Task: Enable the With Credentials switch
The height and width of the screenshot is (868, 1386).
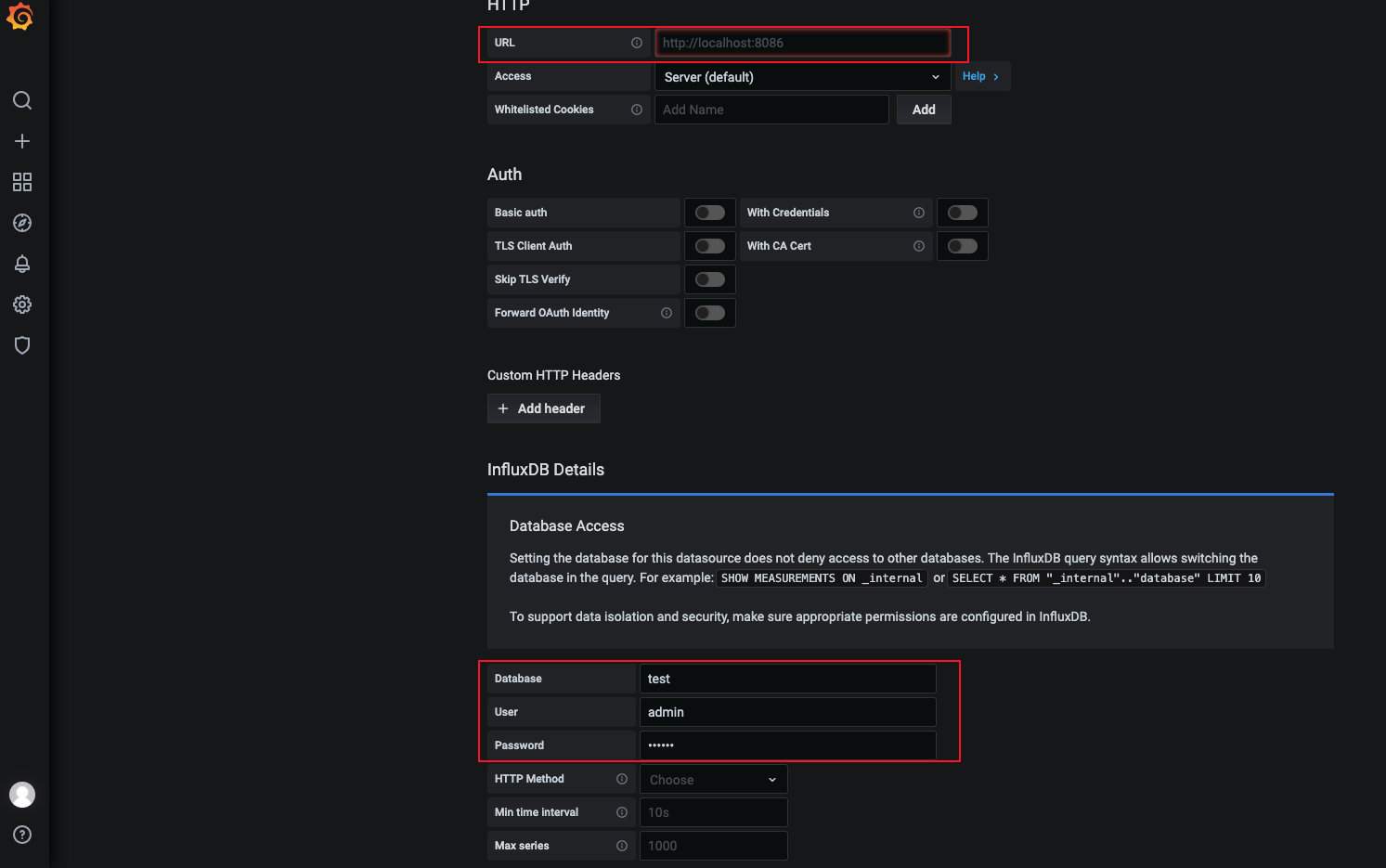Action: pyautogui.click(x=963, y=213)
